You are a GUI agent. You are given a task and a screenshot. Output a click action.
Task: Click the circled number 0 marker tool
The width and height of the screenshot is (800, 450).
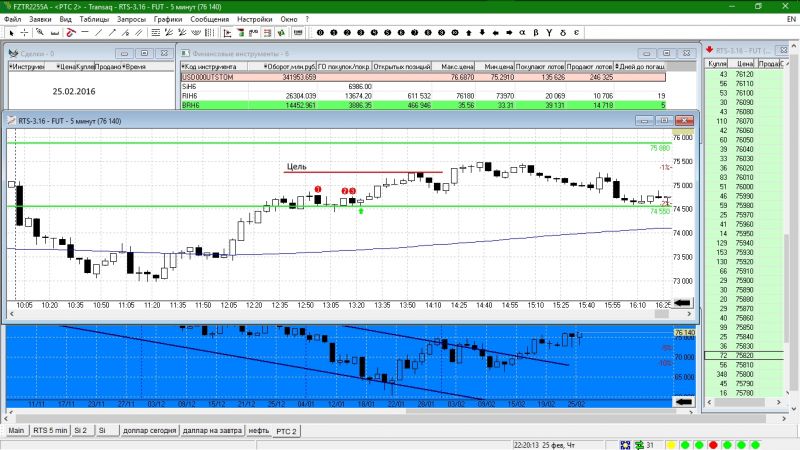coord(320,33)
